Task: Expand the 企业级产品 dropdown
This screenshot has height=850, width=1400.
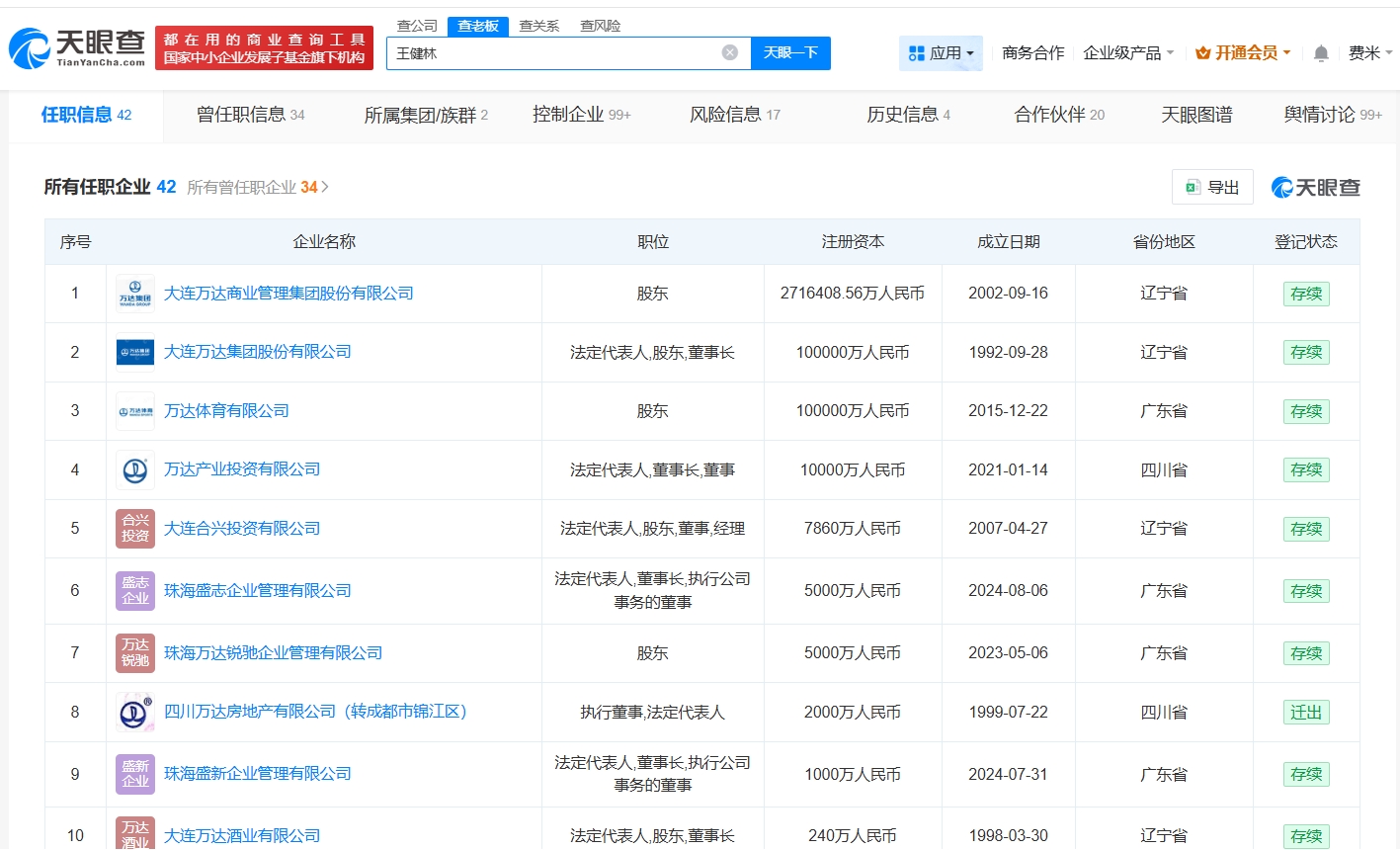Action: [1127, 53]
